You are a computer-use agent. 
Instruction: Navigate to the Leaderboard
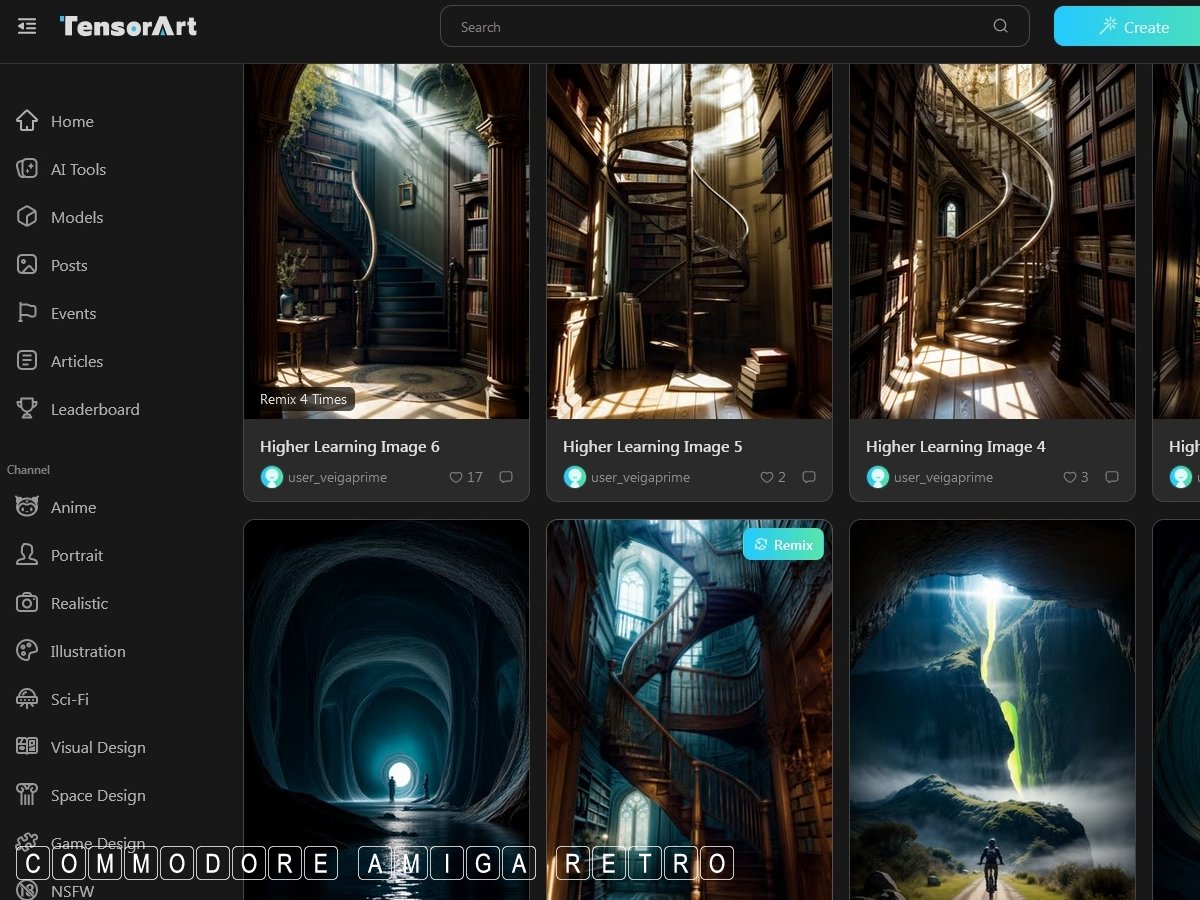[95, 410]
